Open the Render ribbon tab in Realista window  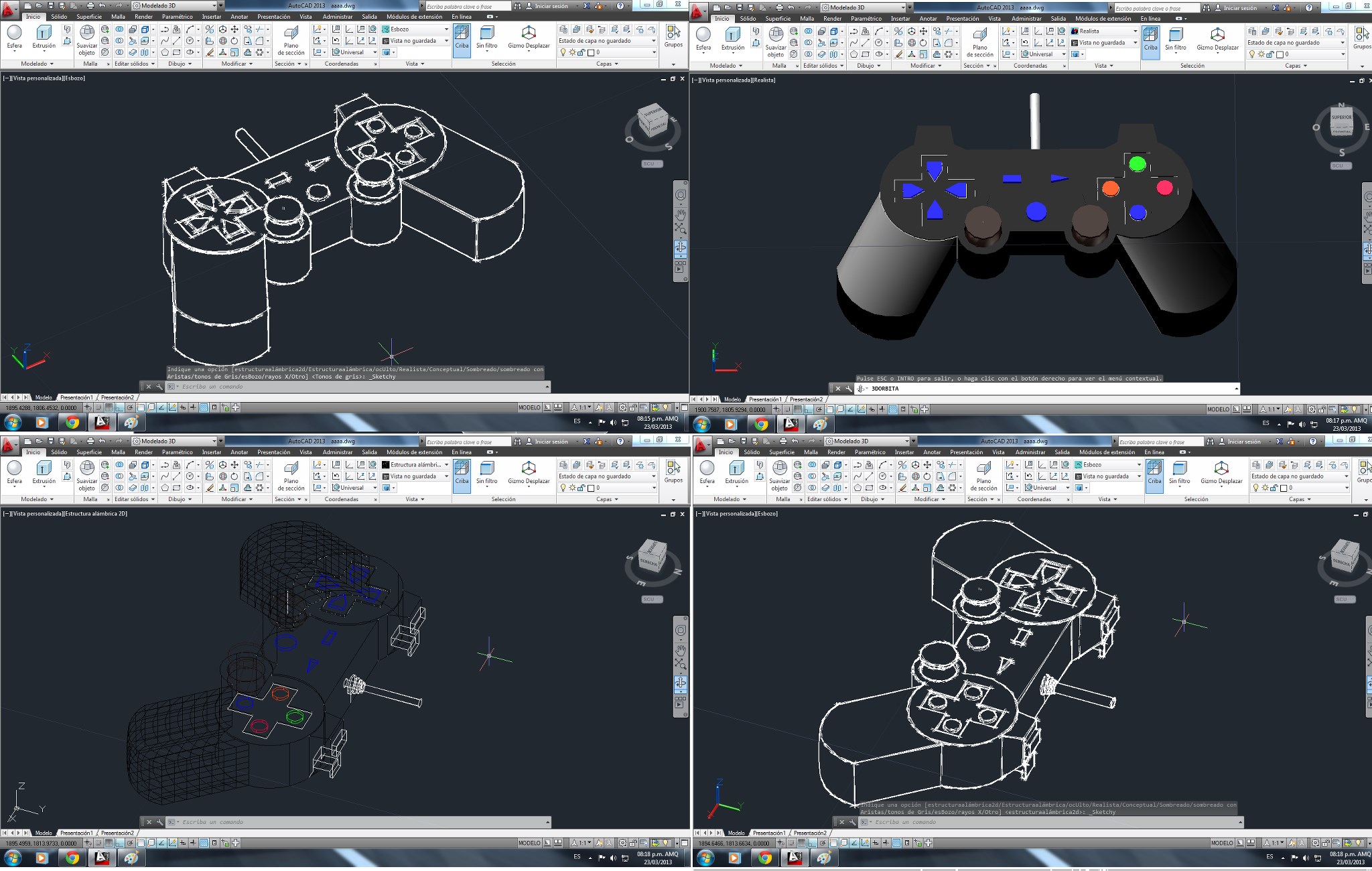(x=832, y=19)
